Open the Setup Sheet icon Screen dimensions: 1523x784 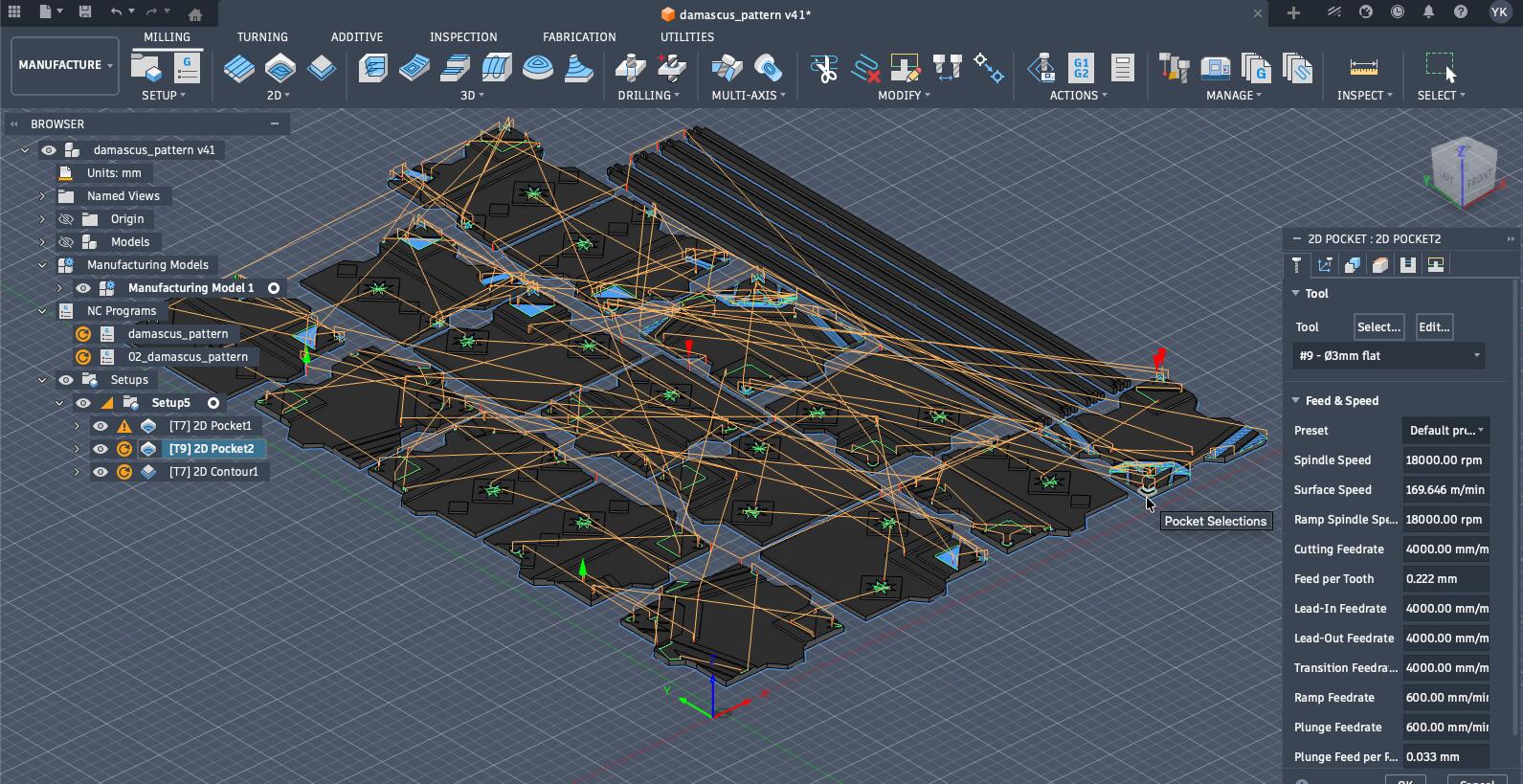pyautogui.click(x=1122, y=68)
